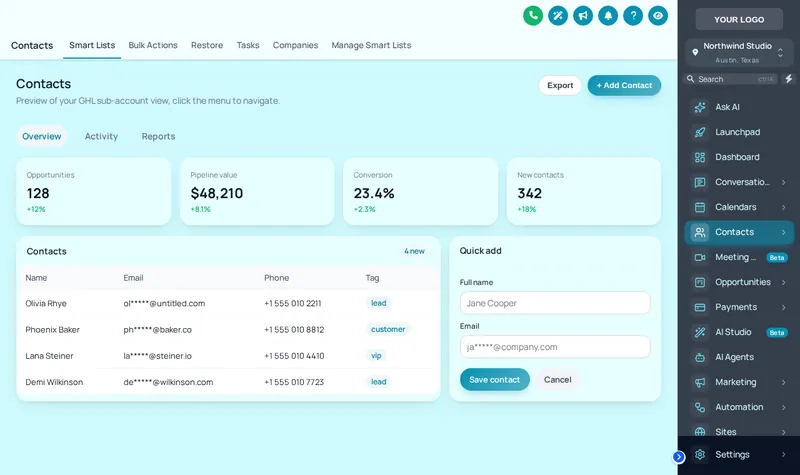Click the Calendars icon in the sidebar
This screenshot has width=800, height=475.
[700, 207]
